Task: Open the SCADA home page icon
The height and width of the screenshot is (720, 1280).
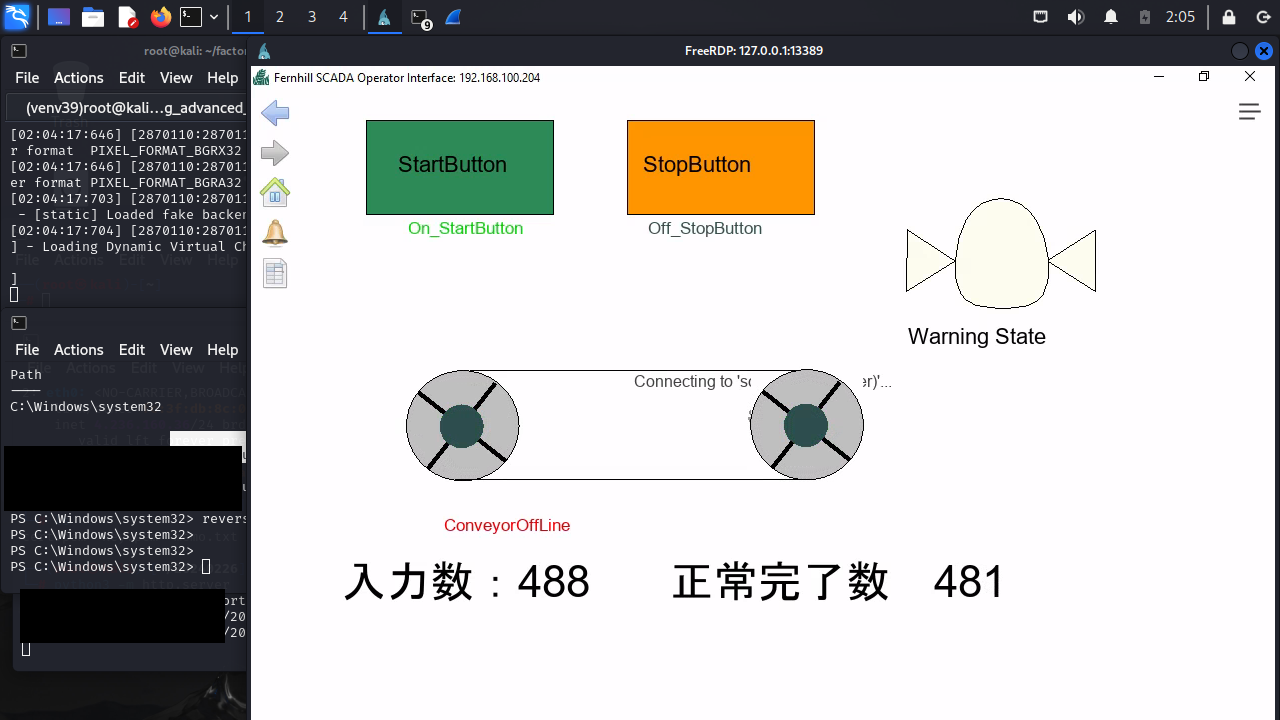Action: [x=275, y=192]
